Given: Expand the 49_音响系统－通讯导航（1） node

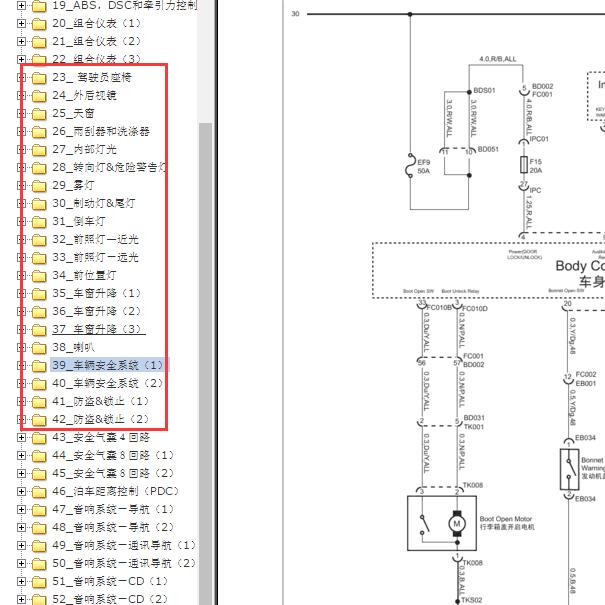Looking at the screenshot, I should click(21, 545).
